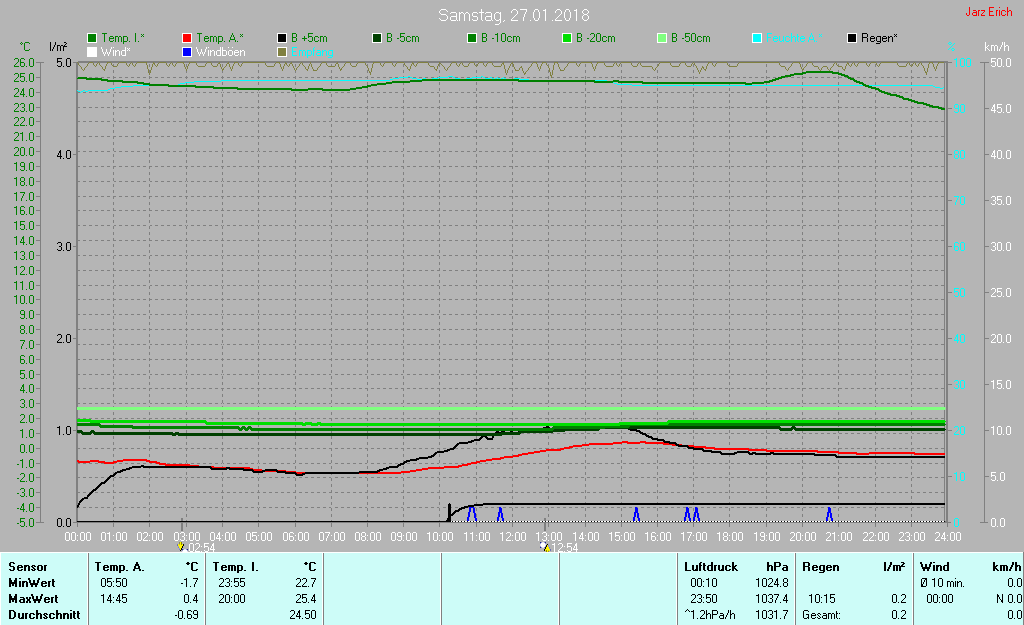This screenshot has width=1024, height=625.
Task: Click the green Temp. I. legend swatch
Action: tap(93, 38)
